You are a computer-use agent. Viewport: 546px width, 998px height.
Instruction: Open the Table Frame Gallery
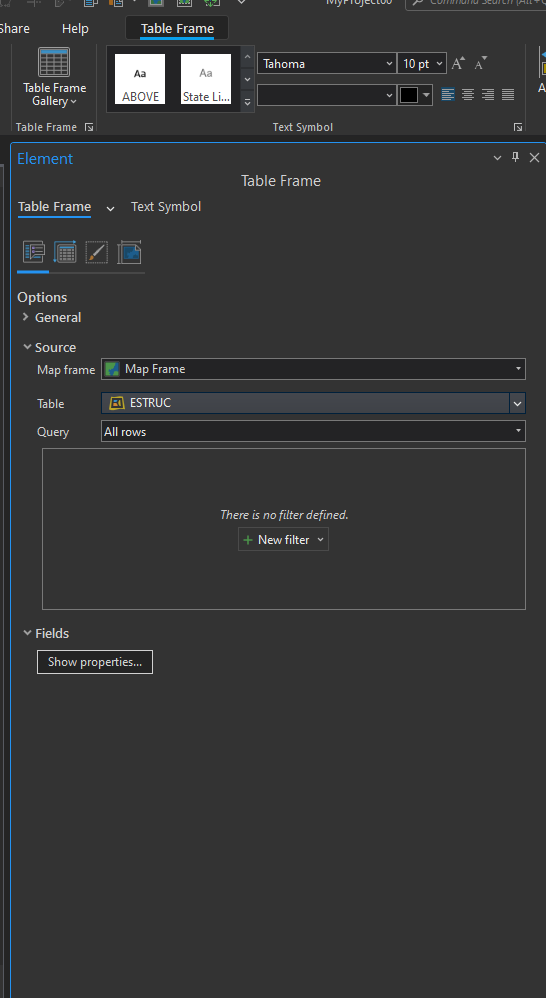click(x=54, y=78)
